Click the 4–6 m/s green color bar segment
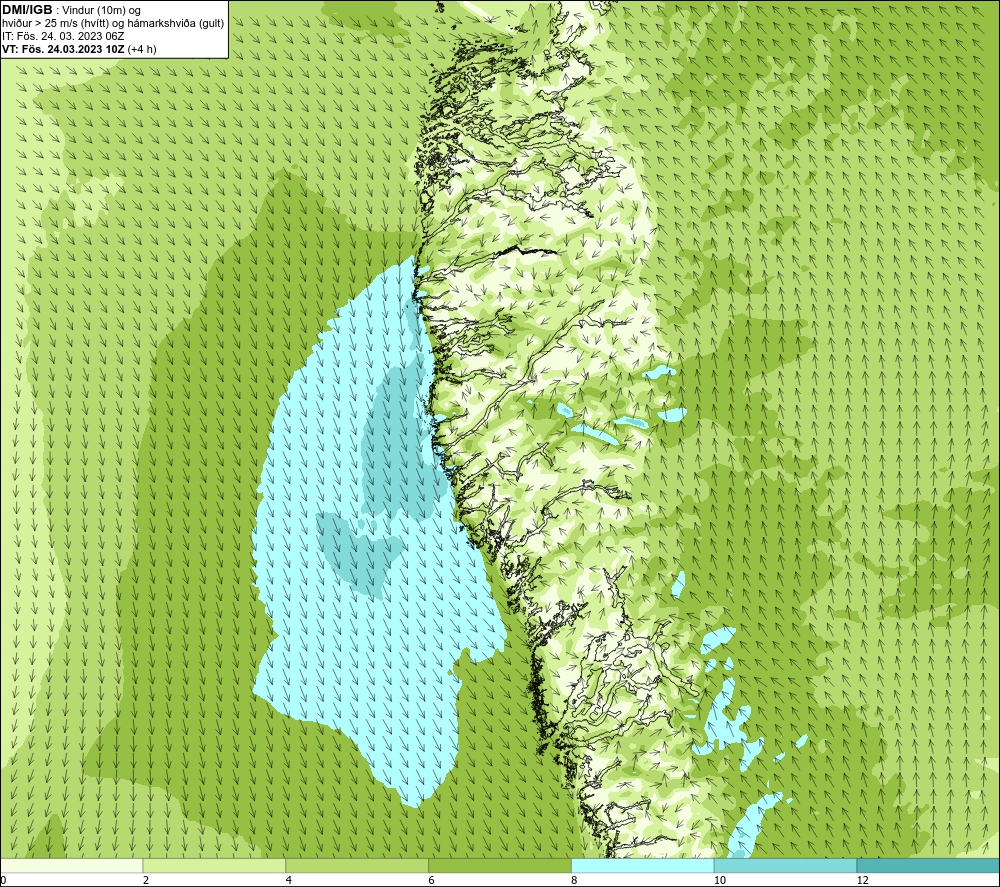This screenshot has width=1000, height=887. 357,865
